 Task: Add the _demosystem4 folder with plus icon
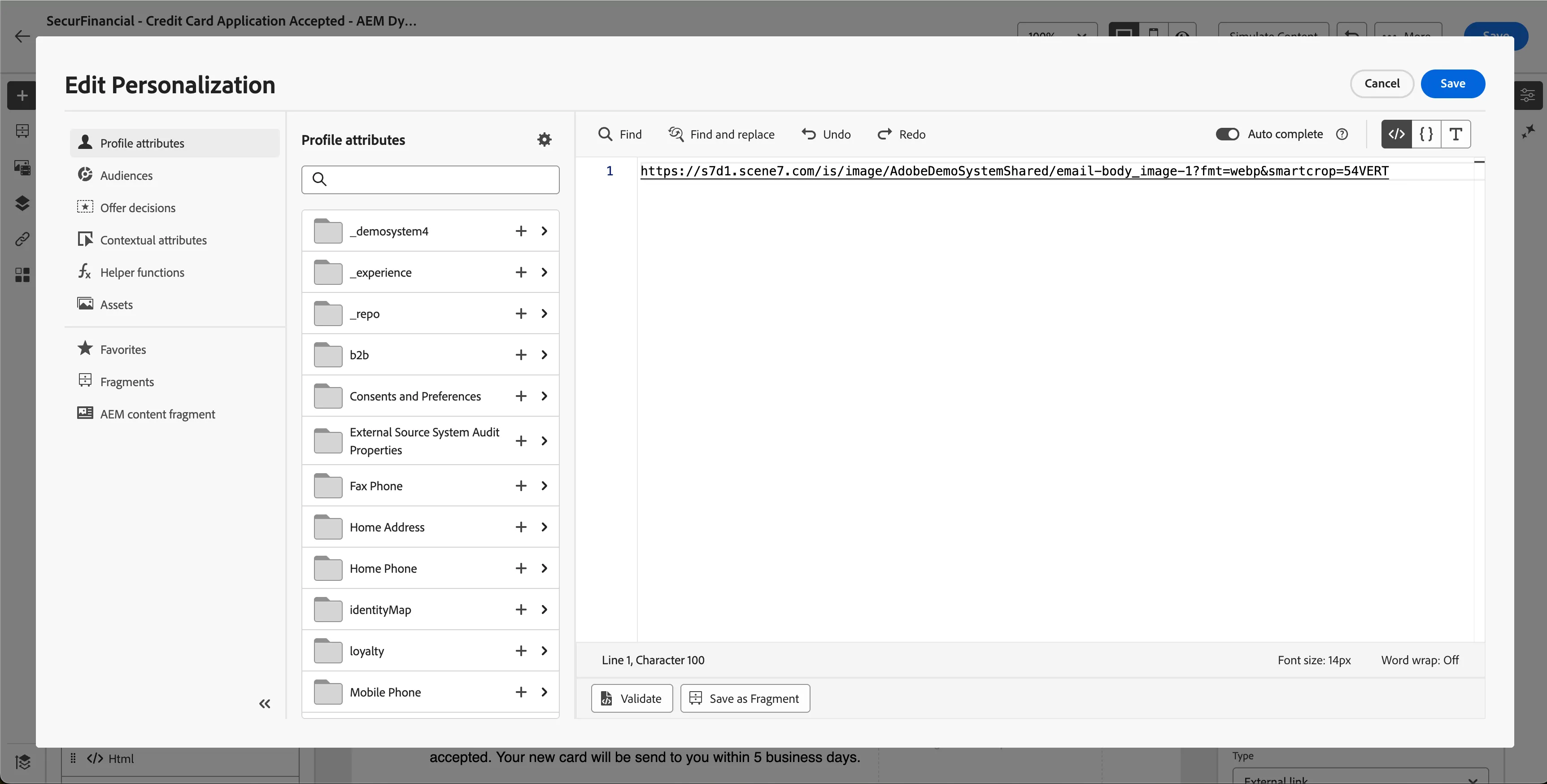coord(521,231)
